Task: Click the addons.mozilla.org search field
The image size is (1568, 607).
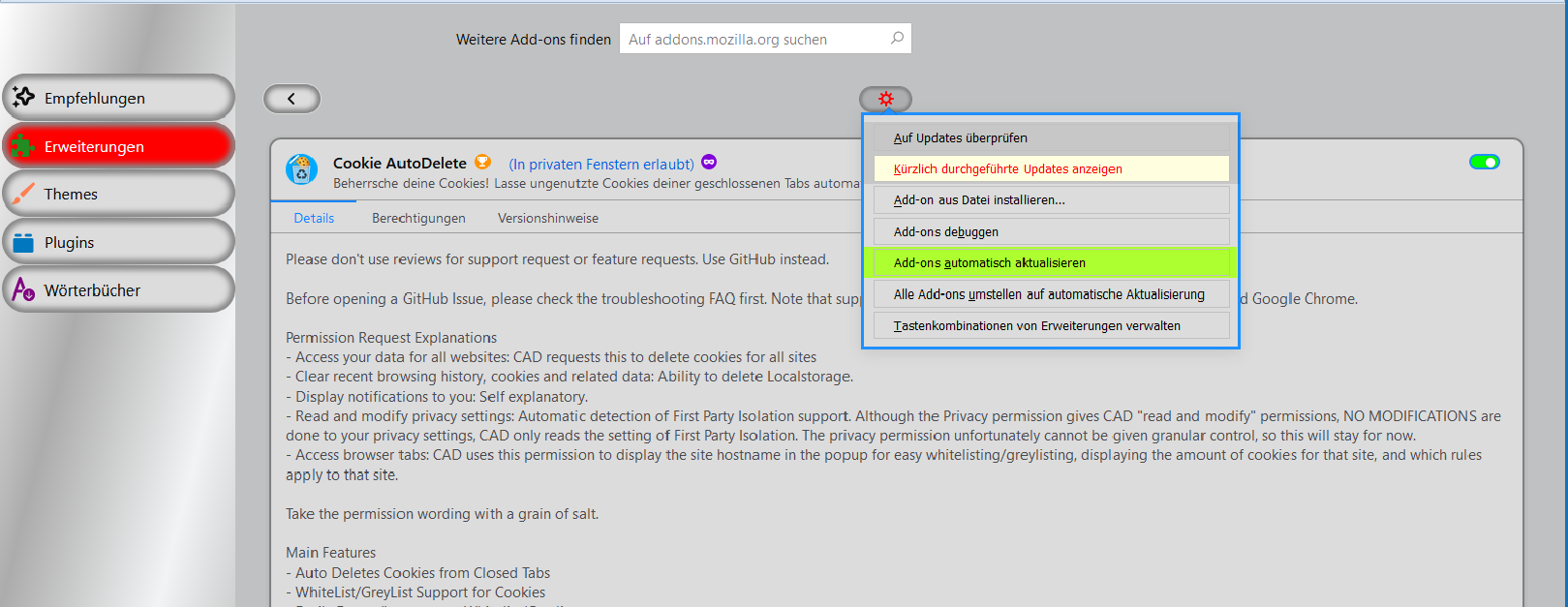Action: click(755, 39)
